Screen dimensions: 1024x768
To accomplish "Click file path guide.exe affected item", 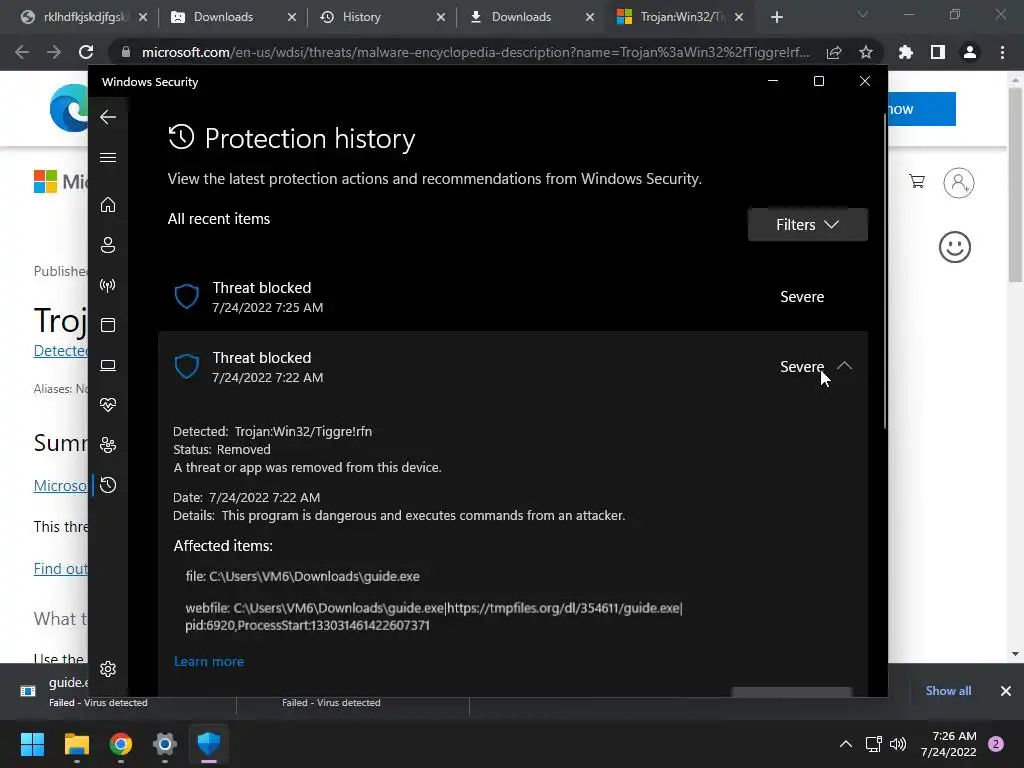I will click(x=302, y=577).
